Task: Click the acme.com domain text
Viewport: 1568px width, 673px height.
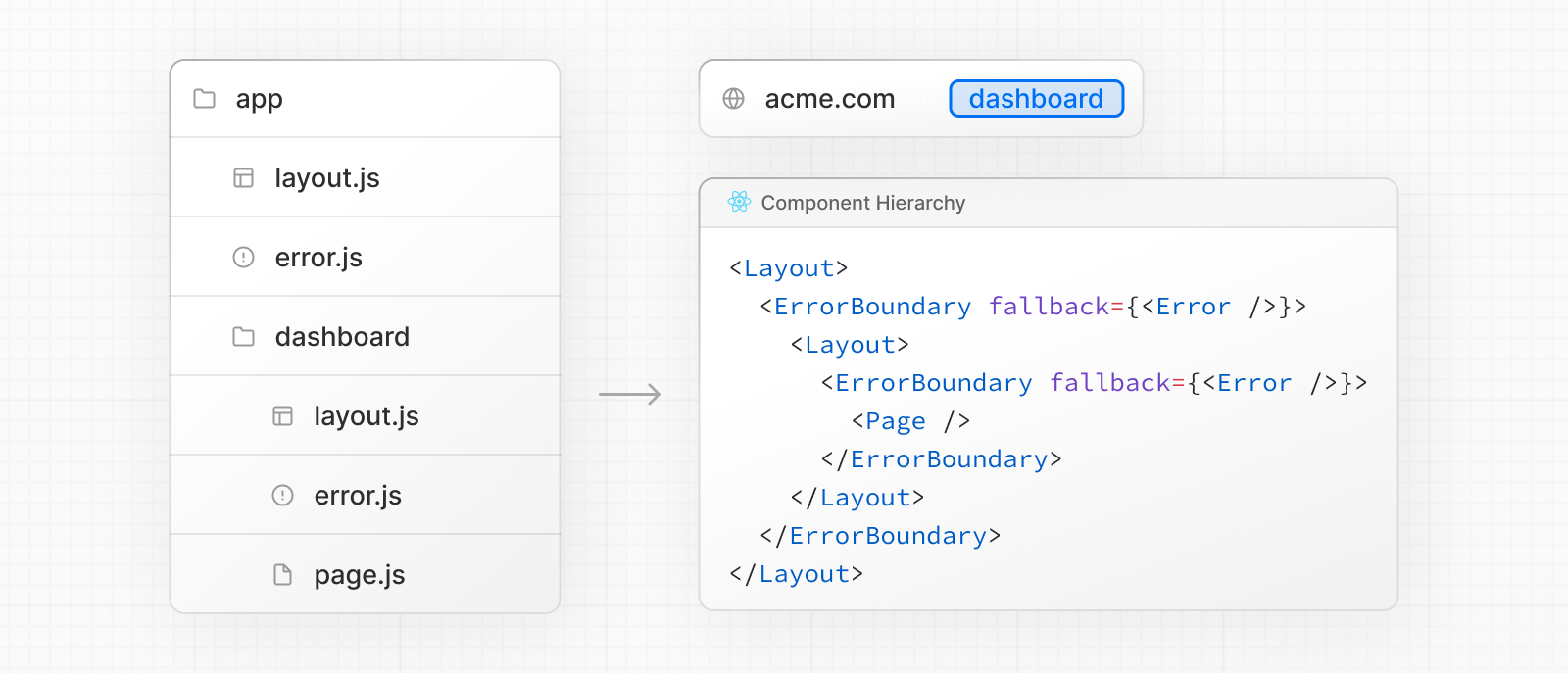Action: point(829,99)
